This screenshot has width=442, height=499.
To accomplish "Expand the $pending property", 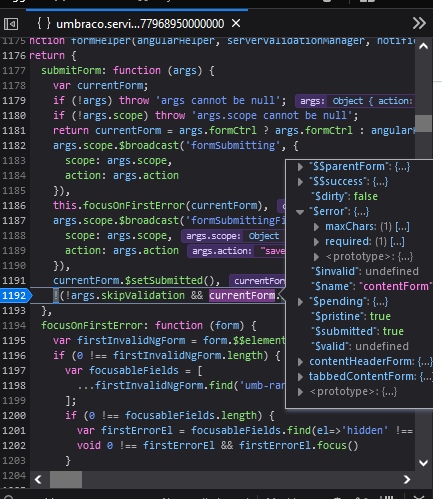I will coord(300,302).
